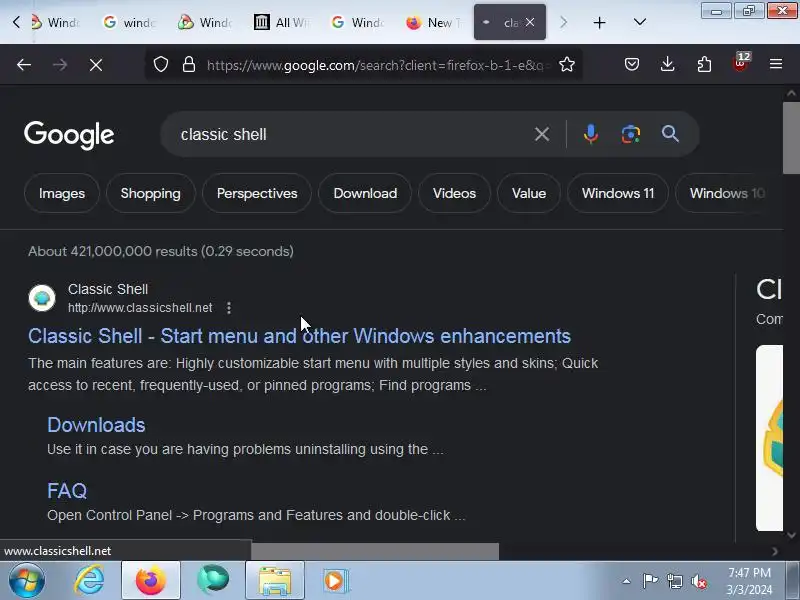Open the Windows Start orb
The height and width of the screenshot is (600, 800).
point(27,581)
